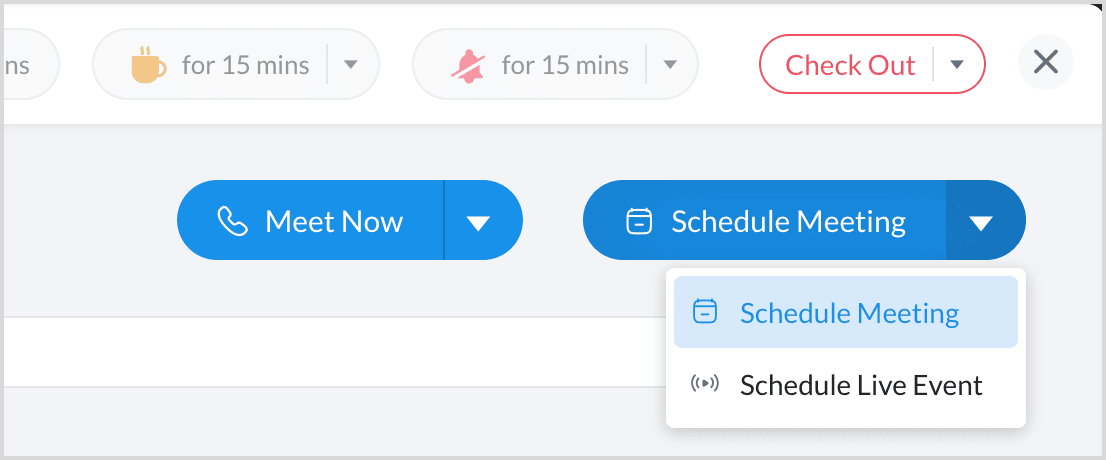Expand the Check Out dropdown arrow
This screenshot has height=460, width=1106.
point(957,65)
